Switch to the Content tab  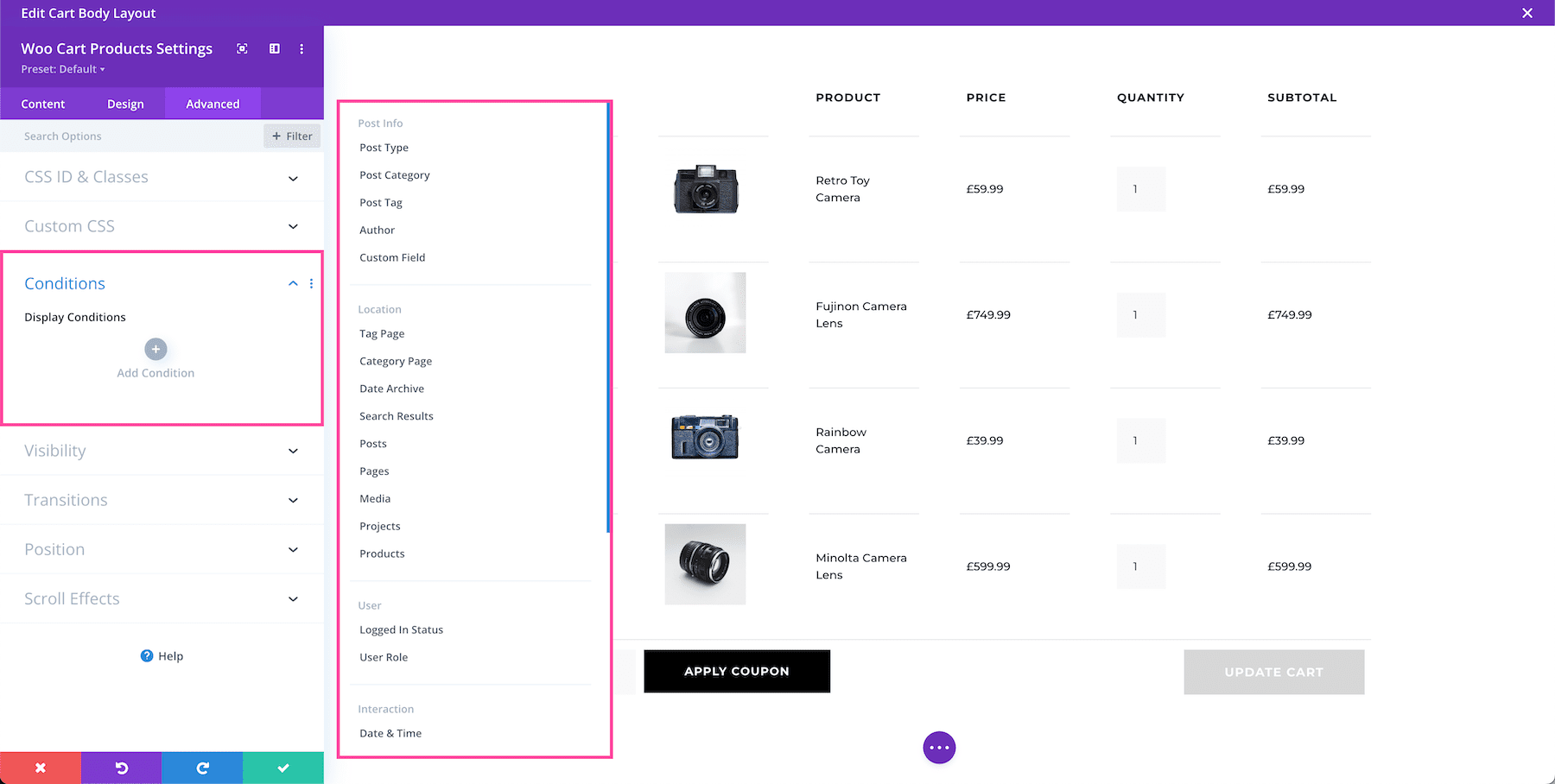click(x=43, y=104)
